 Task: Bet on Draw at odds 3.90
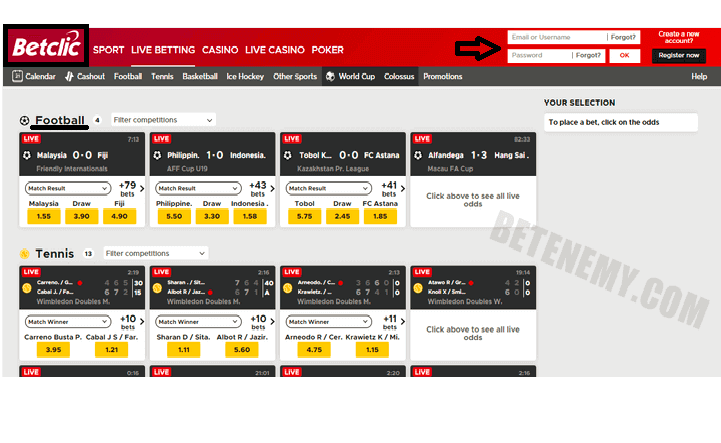81,216
